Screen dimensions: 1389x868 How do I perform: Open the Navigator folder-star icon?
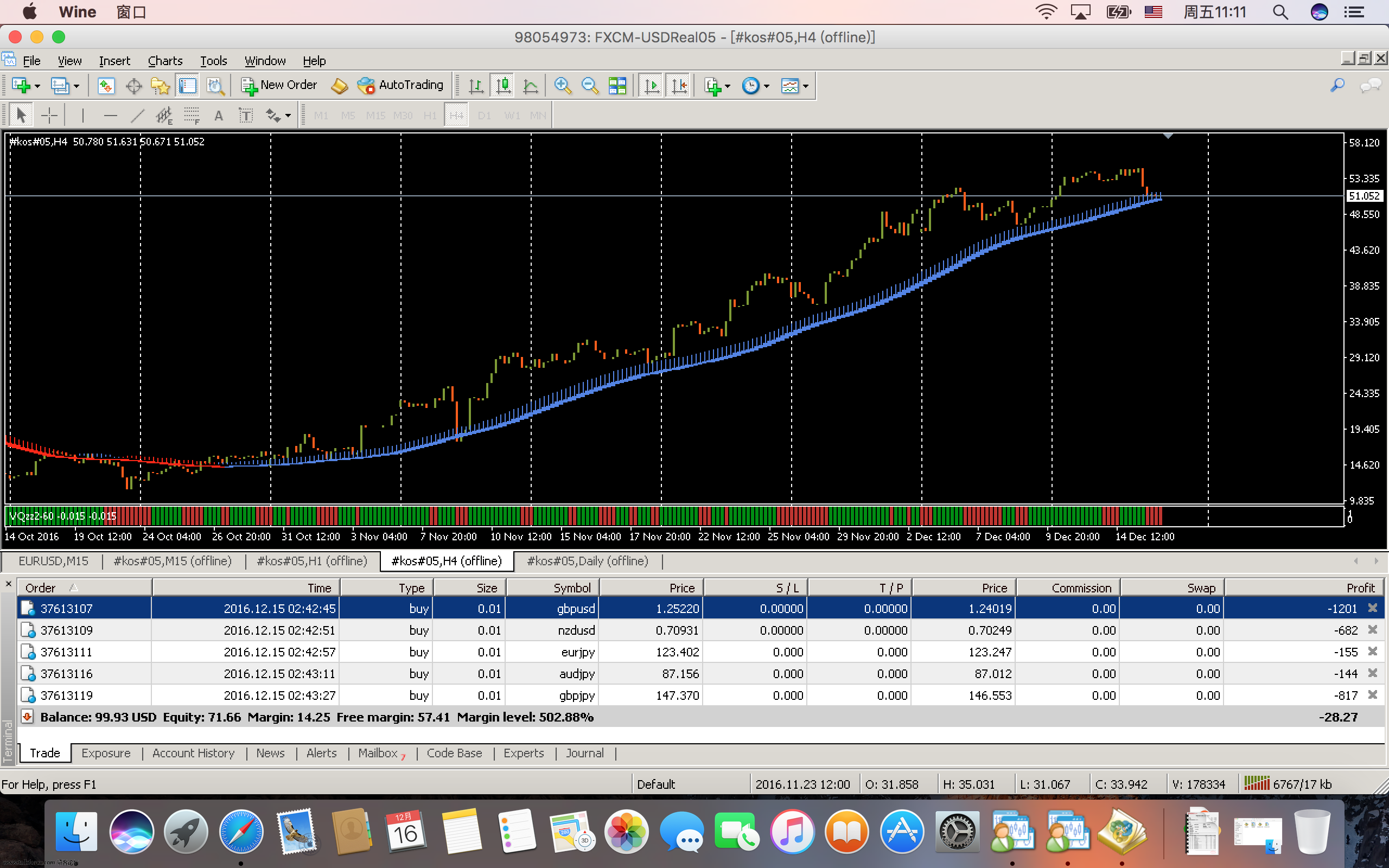pos(160,86)
